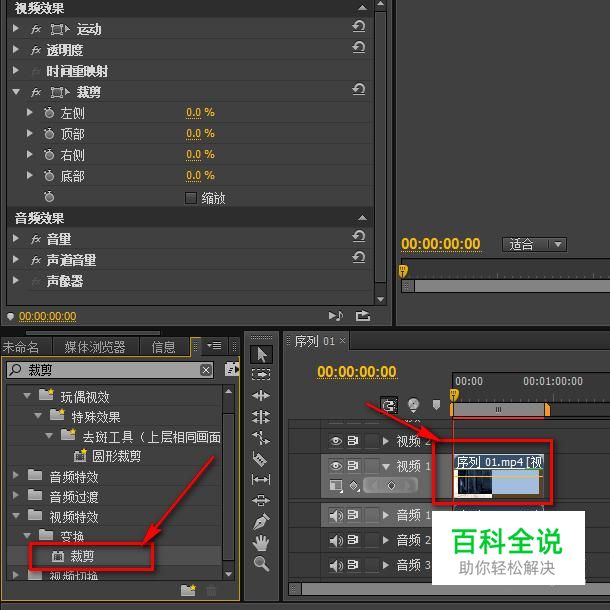This screenshot has width=610, height=610.
Task: Expand the 声像器 audio effect
Action: 16,280
